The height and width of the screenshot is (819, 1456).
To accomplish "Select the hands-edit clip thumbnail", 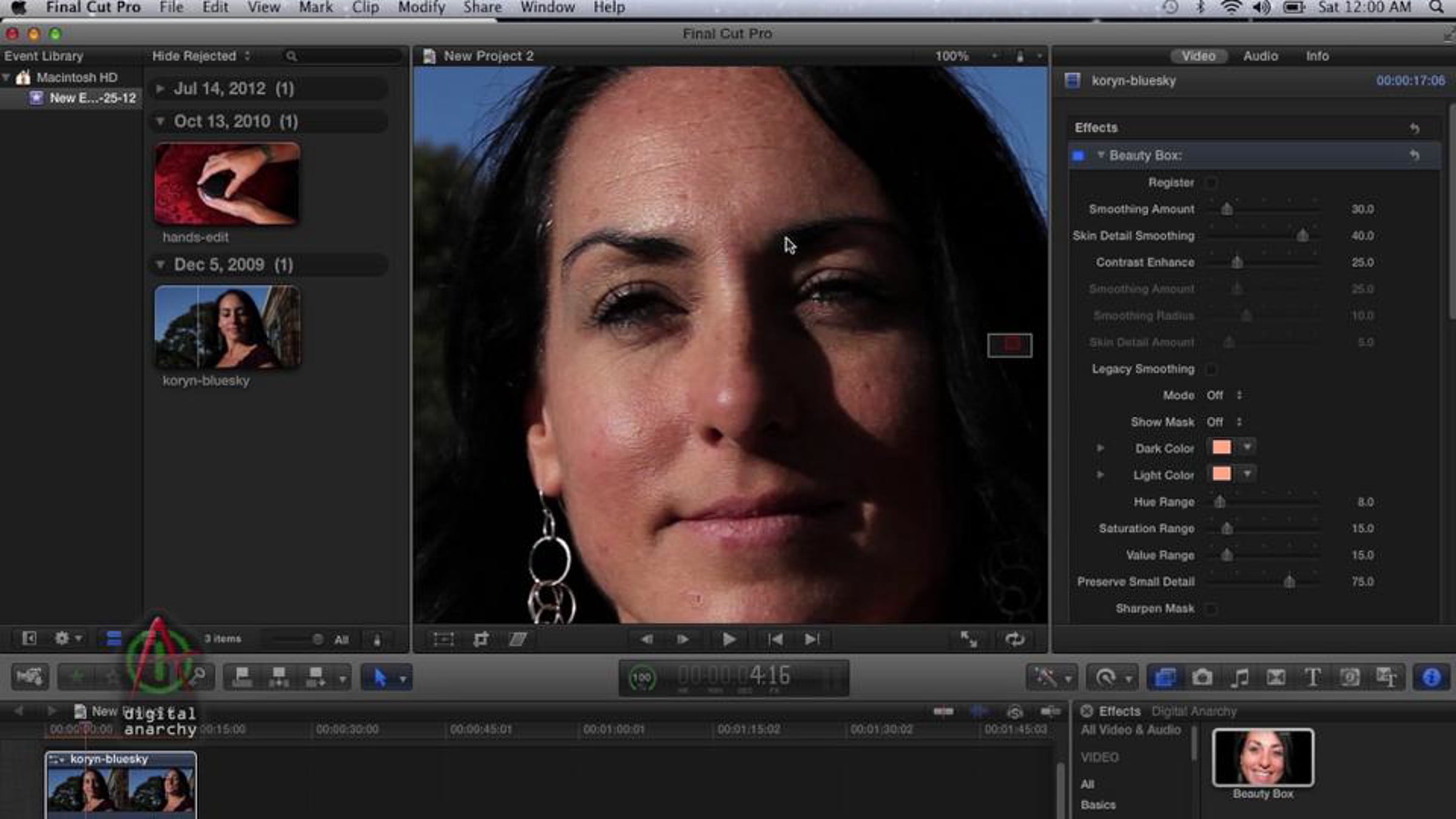I will [x=227, y=184].
